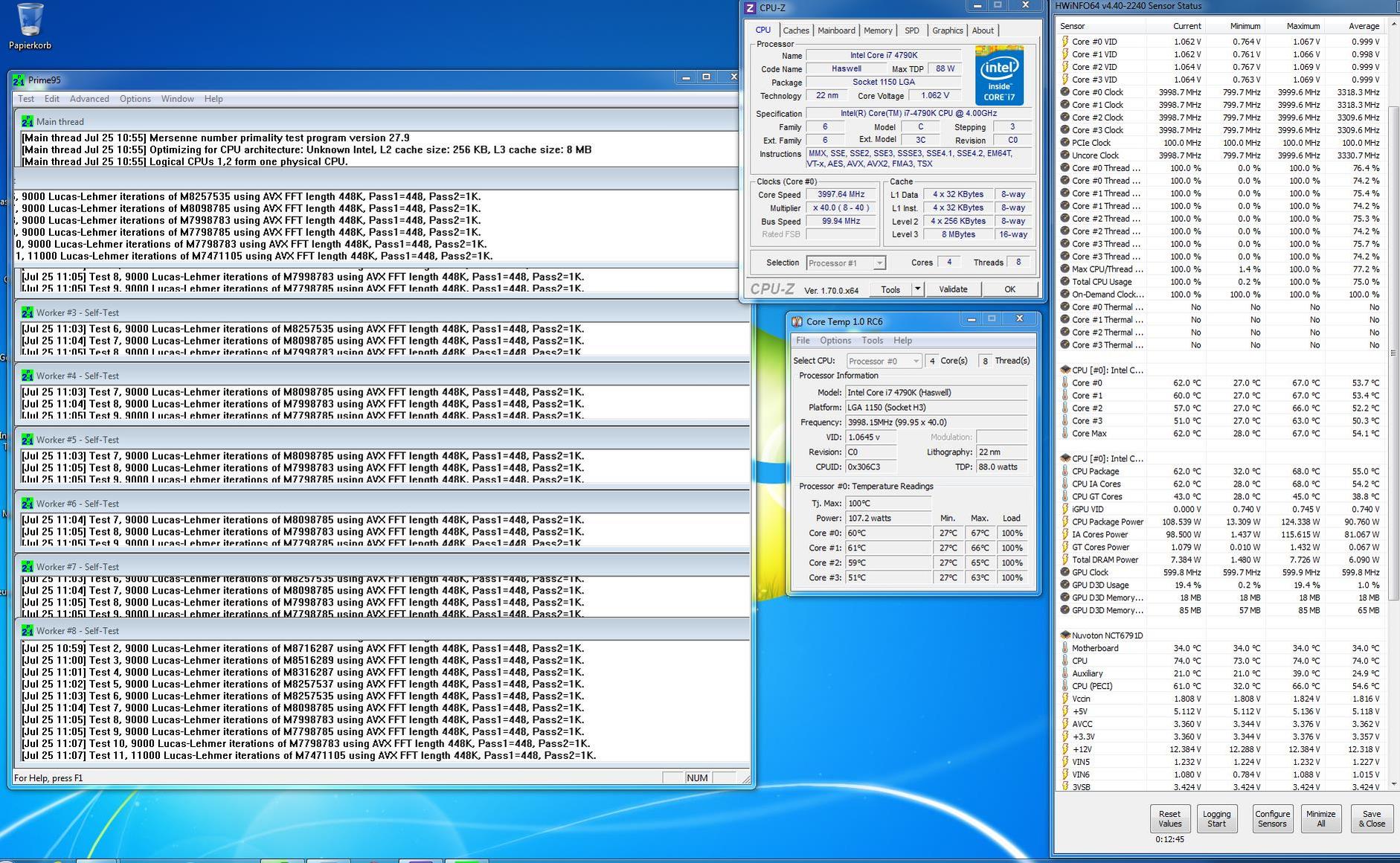The image size is (1400, 863).
Task: Click the CPU-Z title bar icon
Action: 750,8
